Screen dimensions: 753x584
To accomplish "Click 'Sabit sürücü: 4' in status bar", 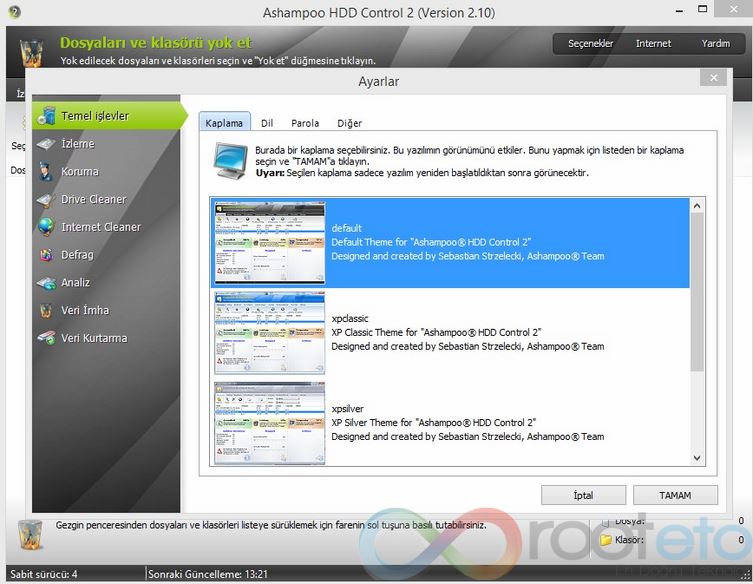I will coord(44,574).
